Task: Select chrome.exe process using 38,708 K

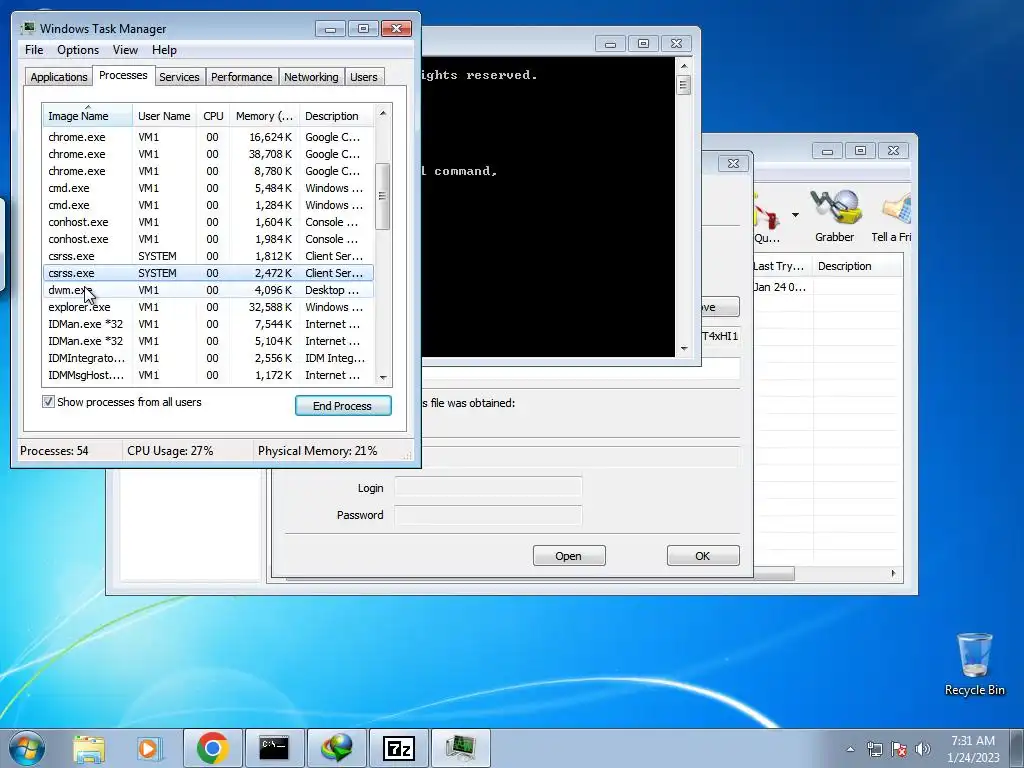Action: tap(208, 154)
